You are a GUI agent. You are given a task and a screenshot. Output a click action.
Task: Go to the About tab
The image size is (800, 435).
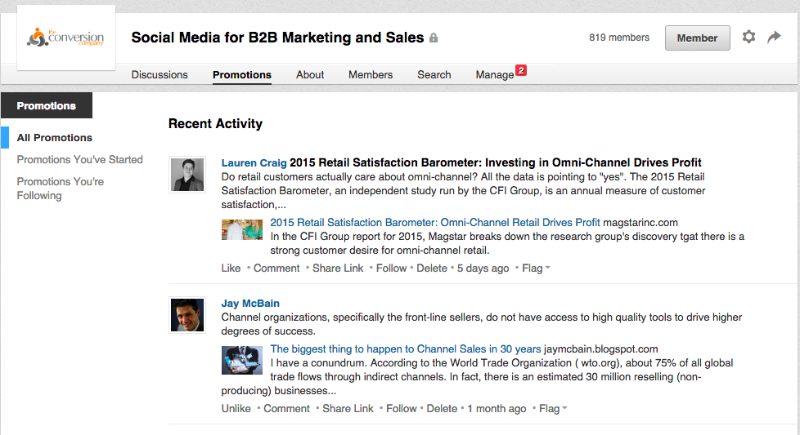310,74
